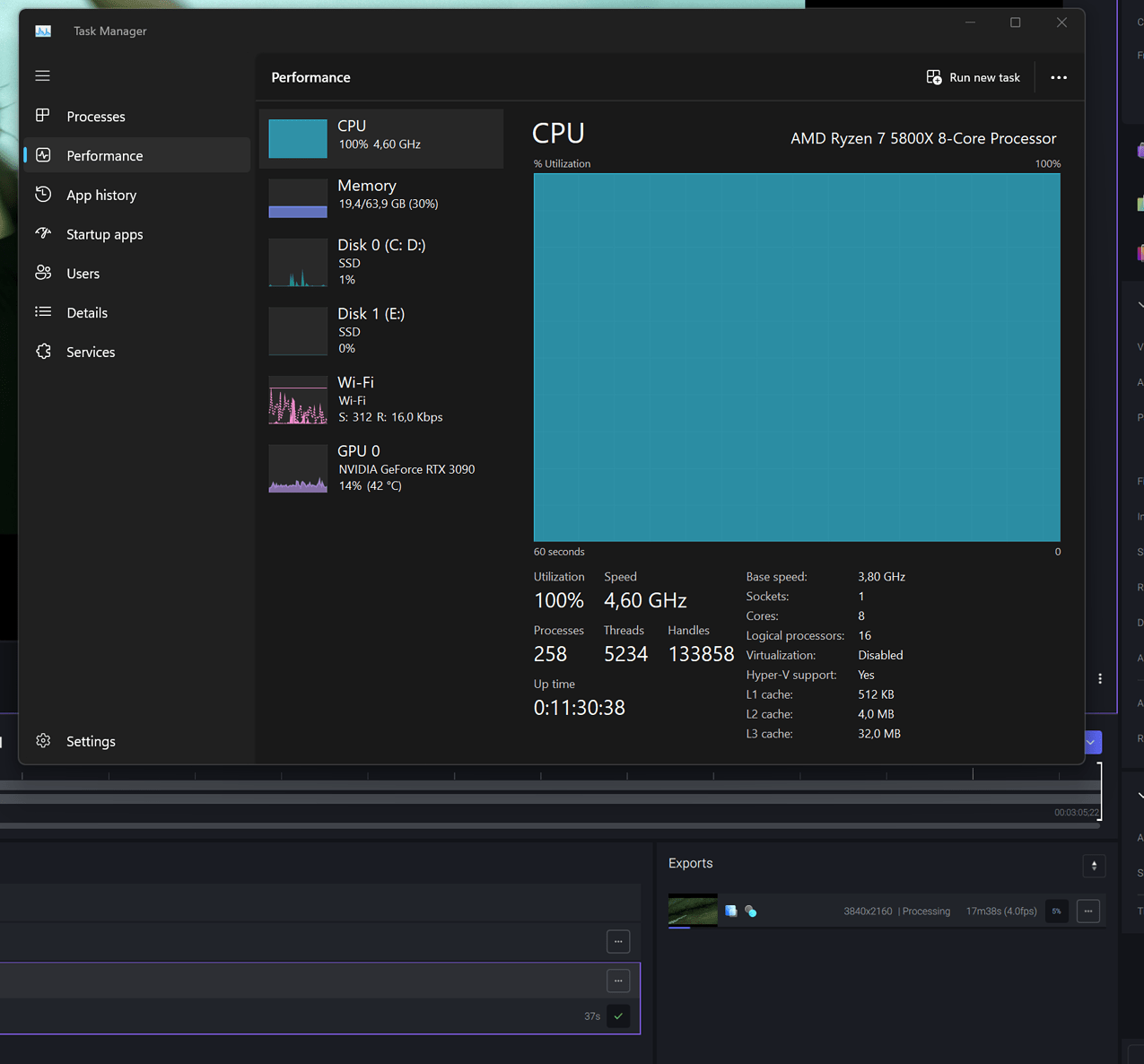The height and width of the screenshot is (1064, 1144).
Task: Confirm with the green checkmark near 37s
Action: (618, 1016)
